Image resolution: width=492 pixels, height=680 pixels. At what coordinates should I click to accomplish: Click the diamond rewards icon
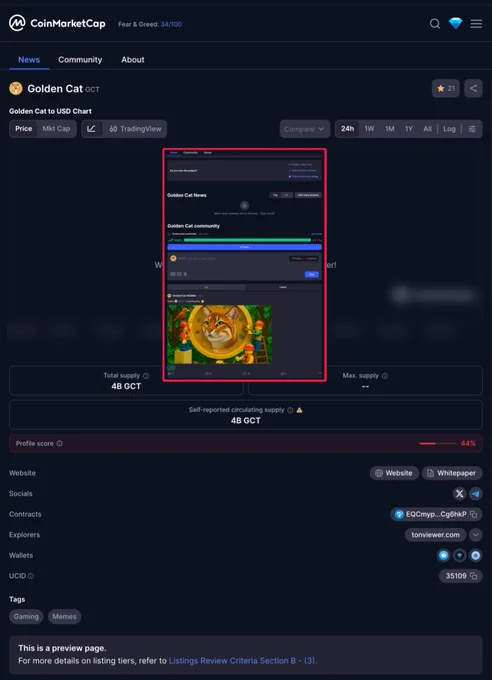pos(456,23)
